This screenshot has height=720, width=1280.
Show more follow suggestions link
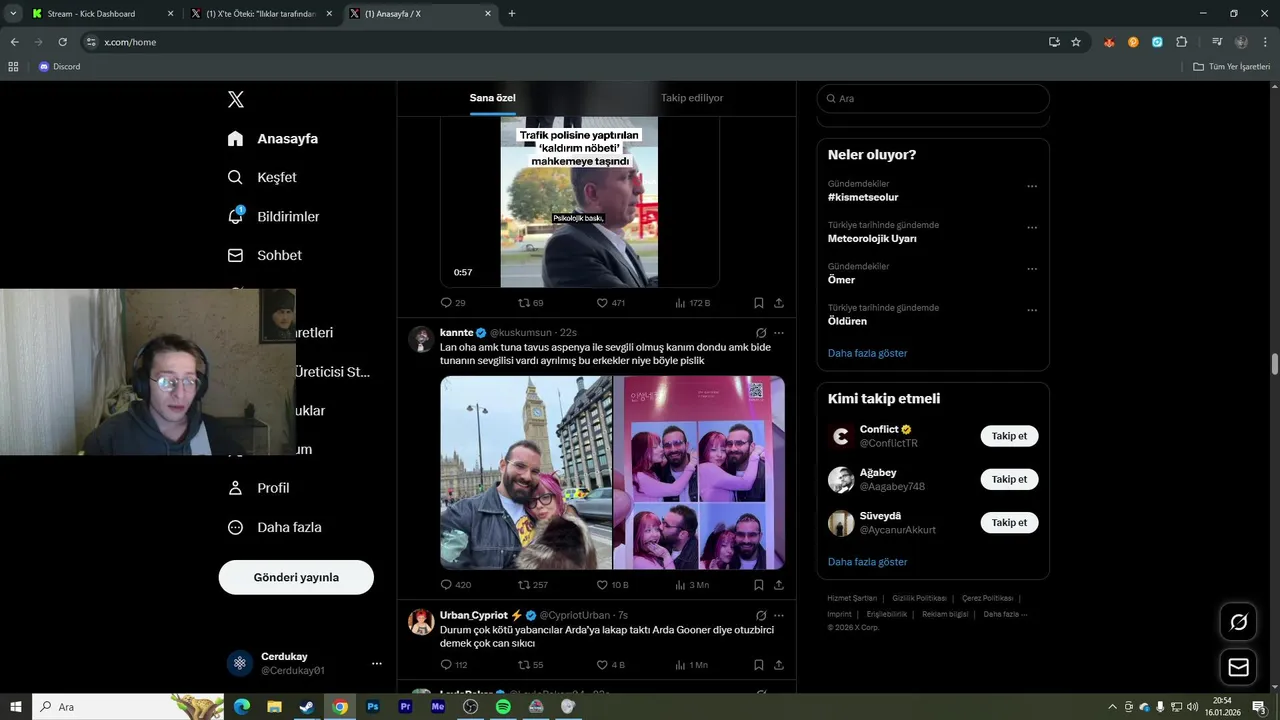click(x=868, y=562)
